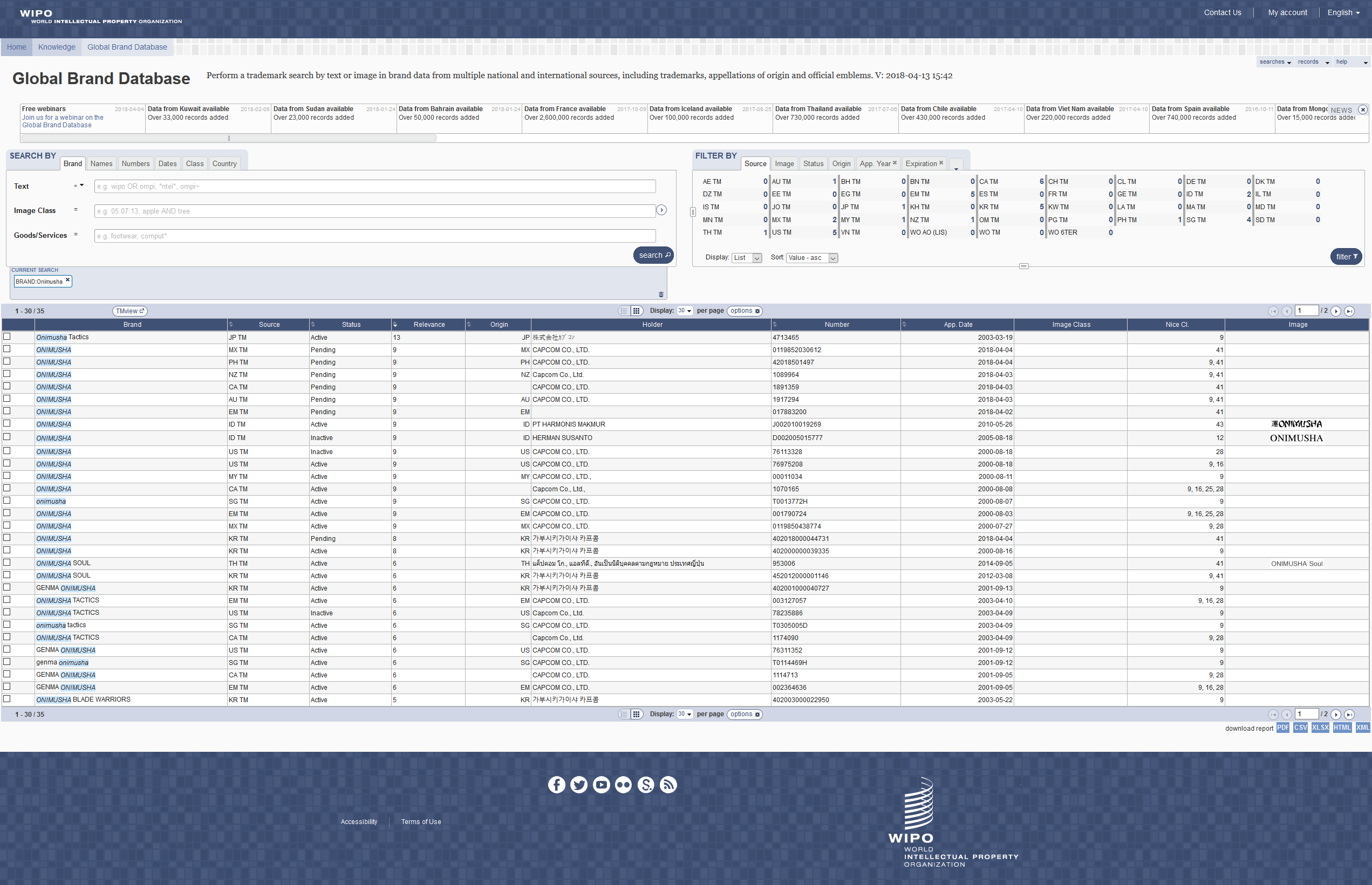Open the Scribd icon in footer
The image size is (1372, 885).
tap(645, 785)
